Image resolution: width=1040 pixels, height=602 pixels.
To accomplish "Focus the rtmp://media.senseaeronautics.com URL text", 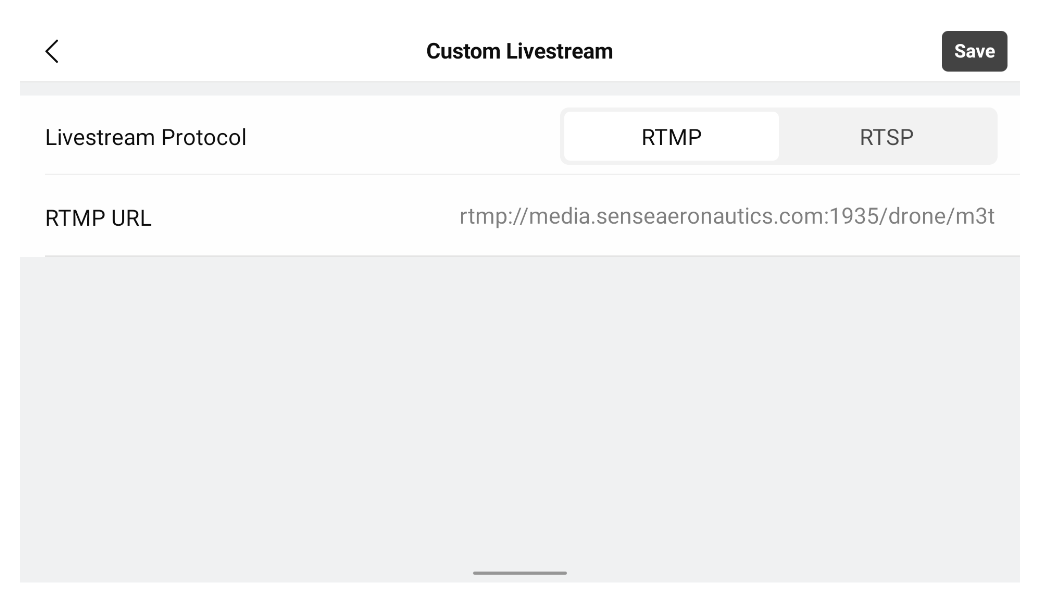I will coord(727,217).
